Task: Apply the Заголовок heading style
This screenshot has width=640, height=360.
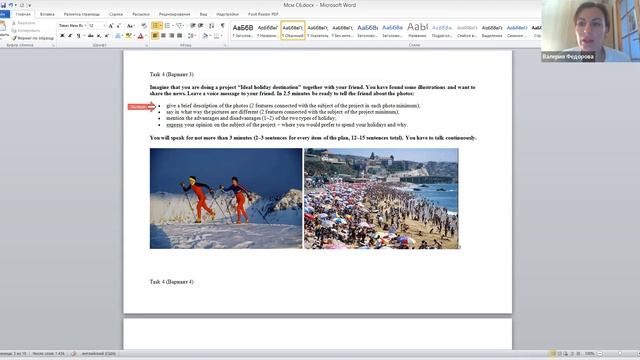Action: point(243,30)
